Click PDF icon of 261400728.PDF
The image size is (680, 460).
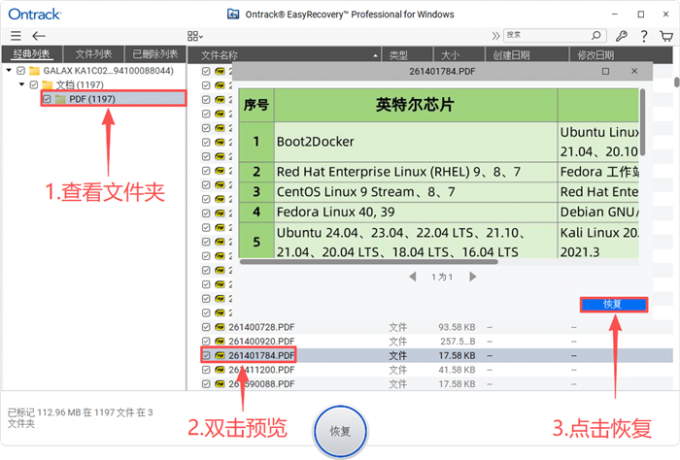pos(220,327)
